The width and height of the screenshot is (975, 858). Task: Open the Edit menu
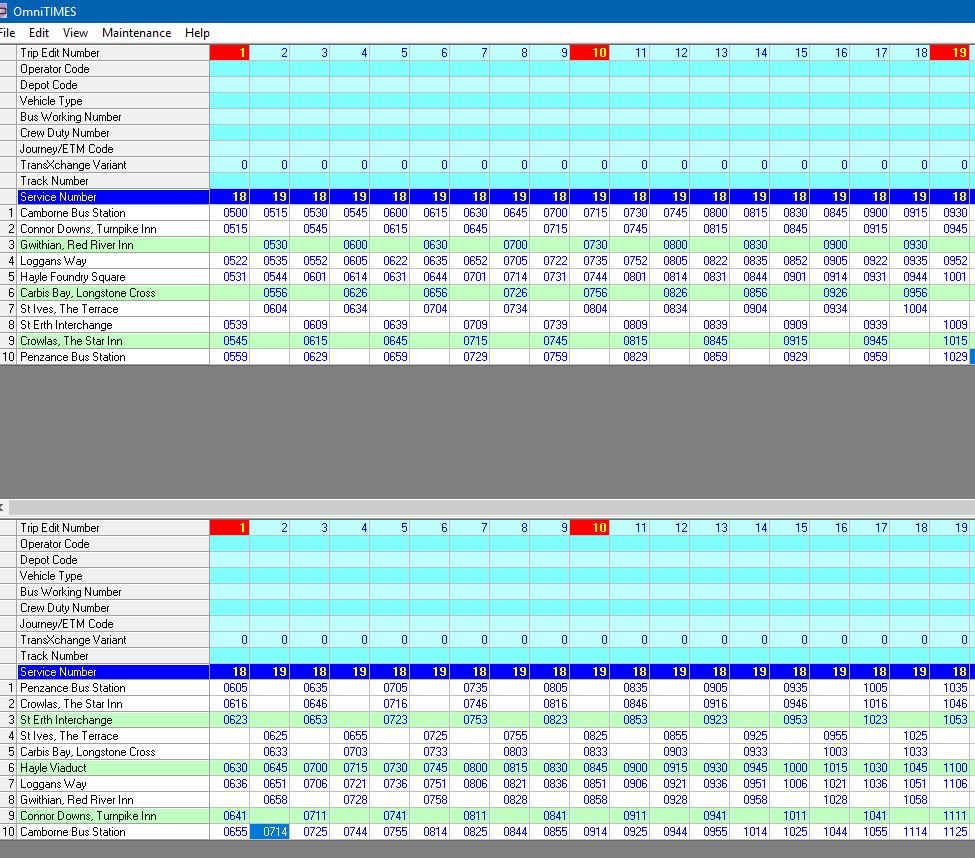click(39, 33)
